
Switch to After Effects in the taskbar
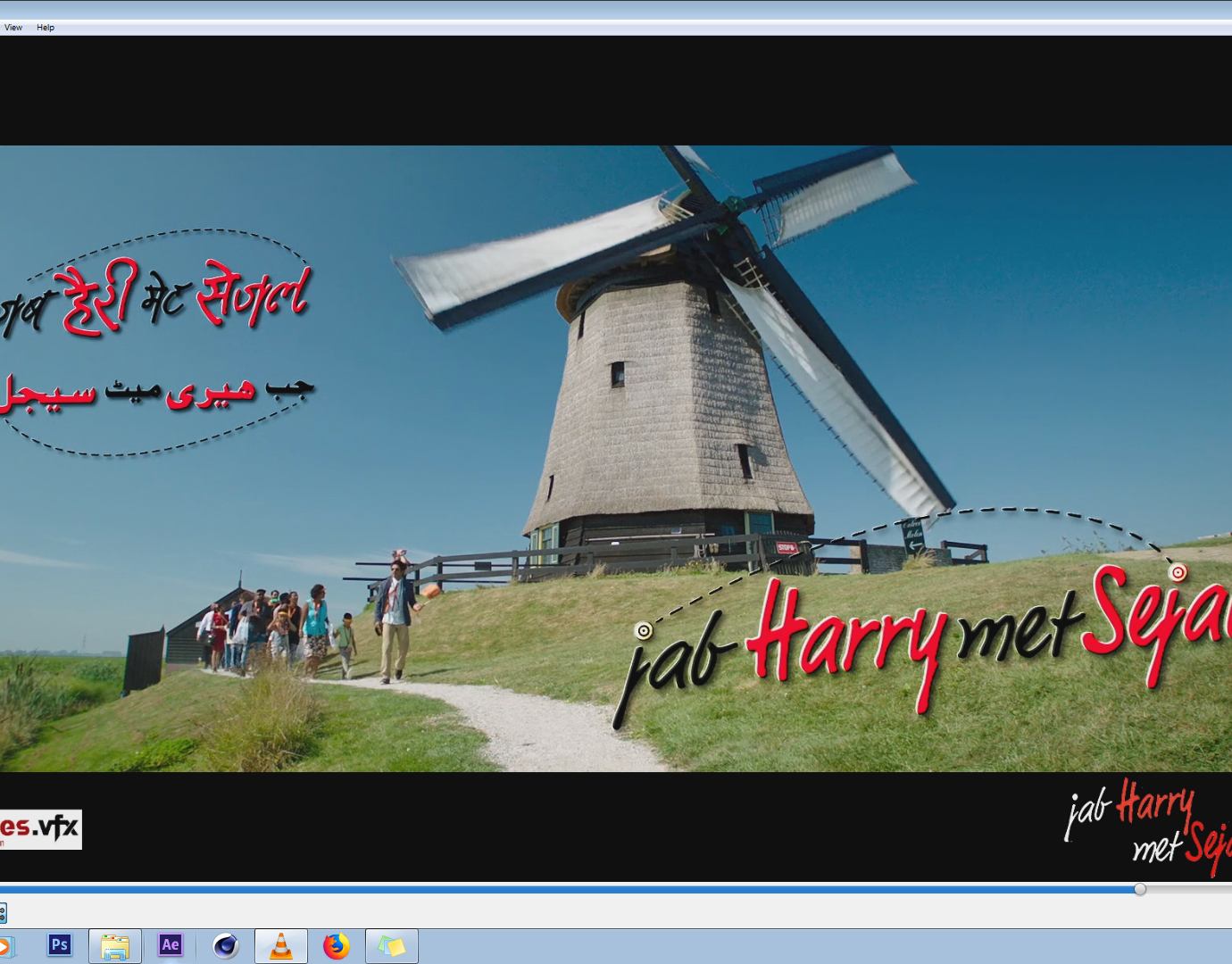point(171,945)
